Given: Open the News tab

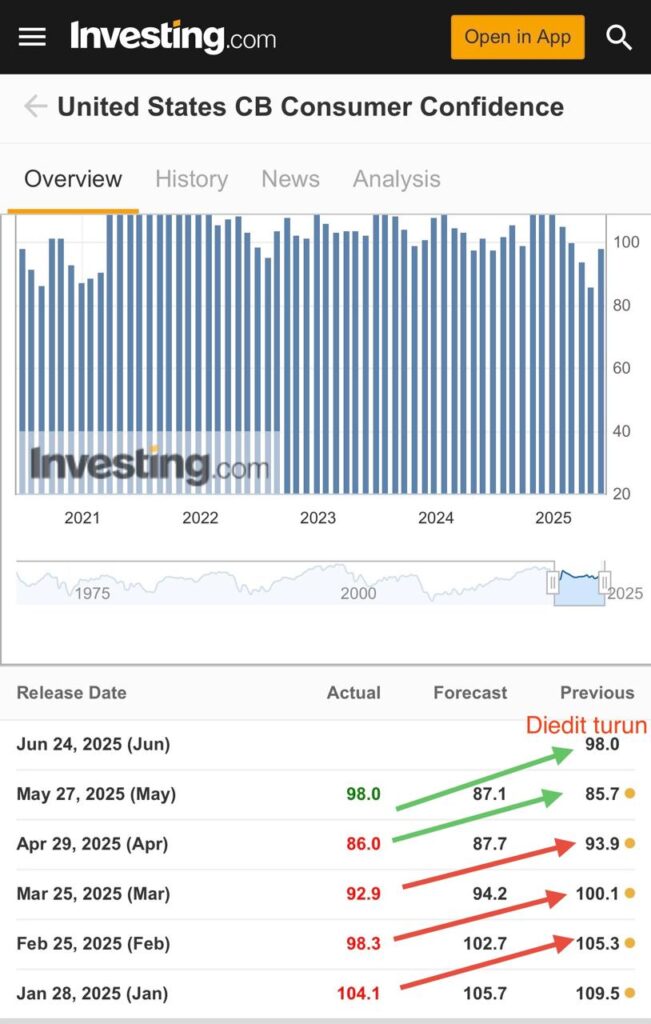Looking at the screenshot, I should (291, 179).
